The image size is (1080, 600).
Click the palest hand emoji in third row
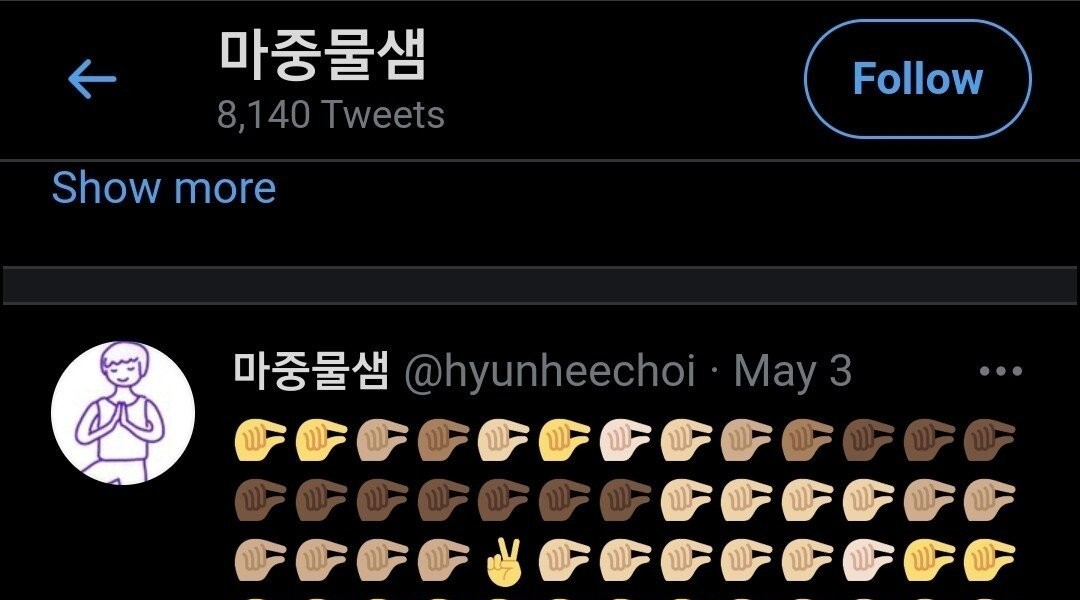coord(868,562)
